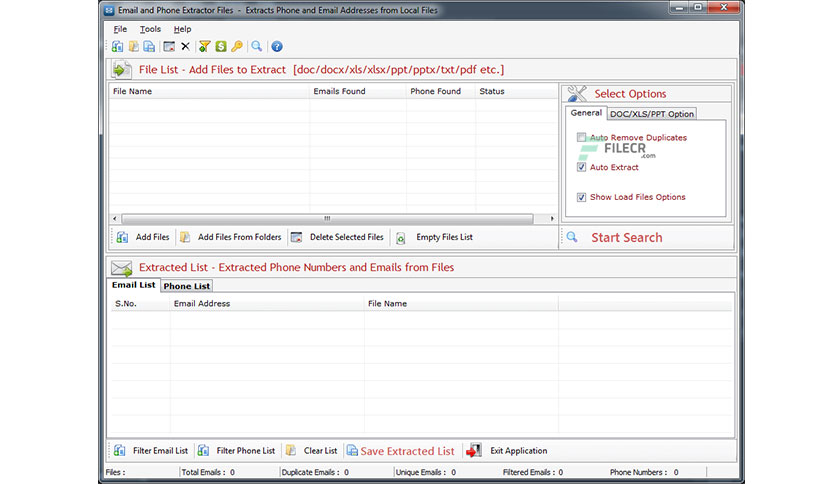Click the Phone Found column header
Screen dimensions: 836x484
441,91
